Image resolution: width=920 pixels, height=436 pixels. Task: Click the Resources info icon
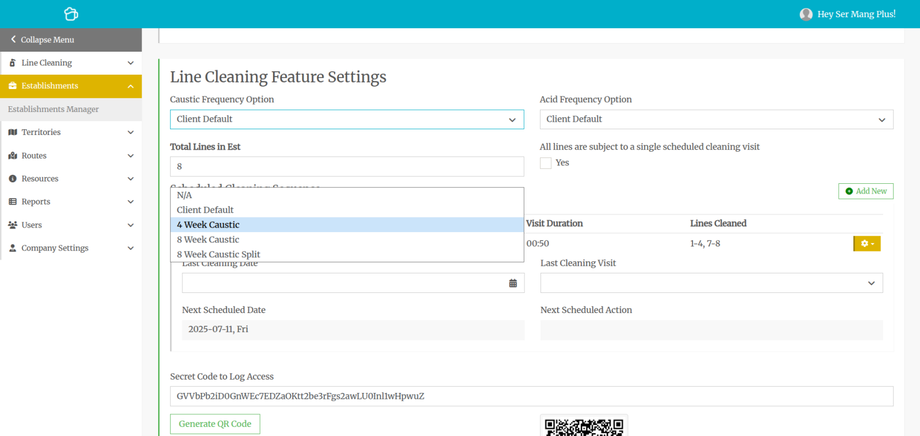tap(12, 179)
